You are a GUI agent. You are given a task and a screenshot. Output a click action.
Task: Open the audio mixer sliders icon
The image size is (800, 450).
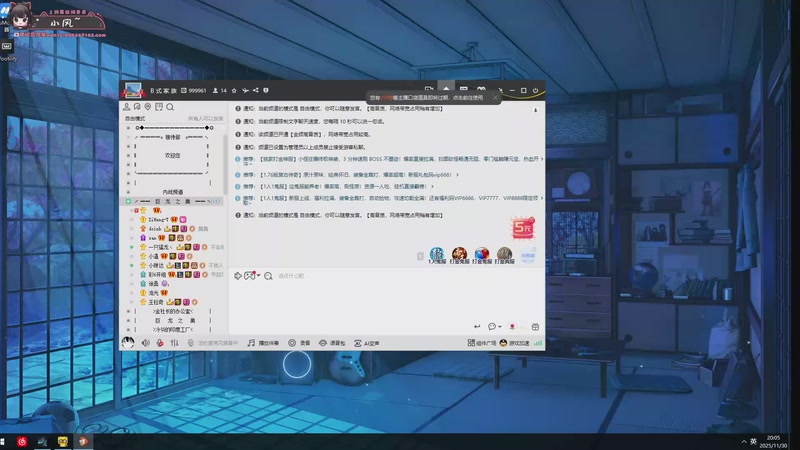point(174,343)
